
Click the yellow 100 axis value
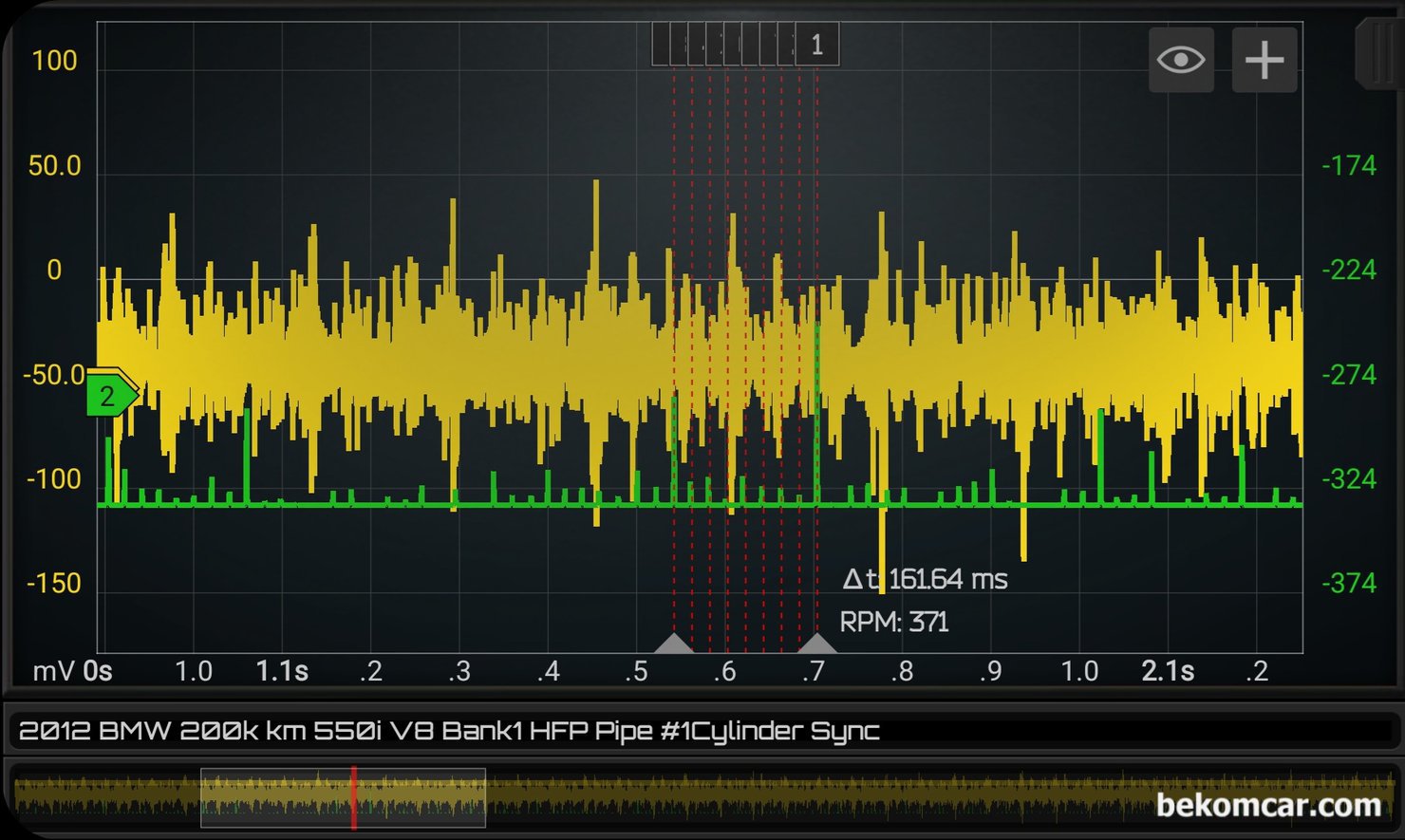pos(54,62)
